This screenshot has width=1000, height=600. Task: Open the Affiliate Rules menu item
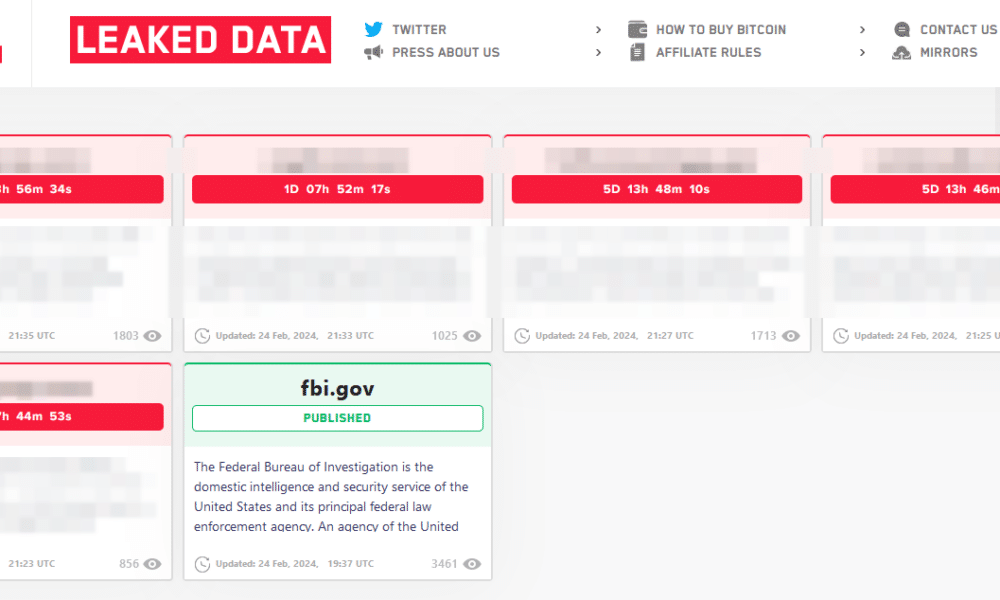click(709, 52)
